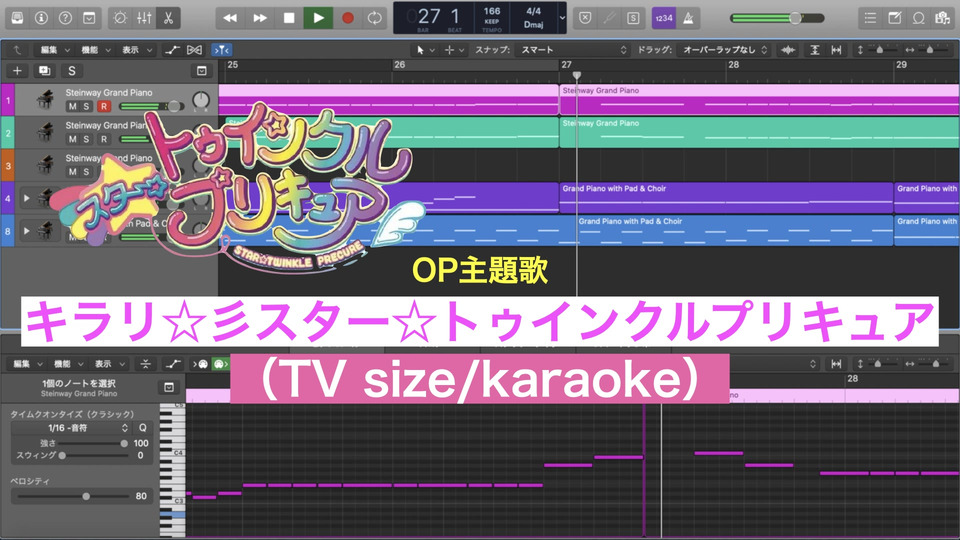Adjust the Tracks vertical zoom slider
Screen dimensions: 960x540
[x=879, y=50]
